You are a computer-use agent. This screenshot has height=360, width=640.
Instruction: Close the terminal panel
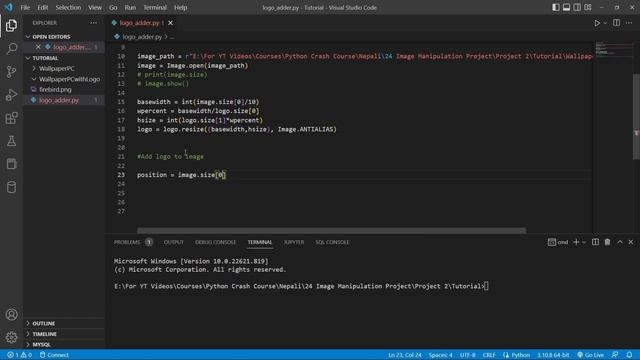click(x=631, y=242)
